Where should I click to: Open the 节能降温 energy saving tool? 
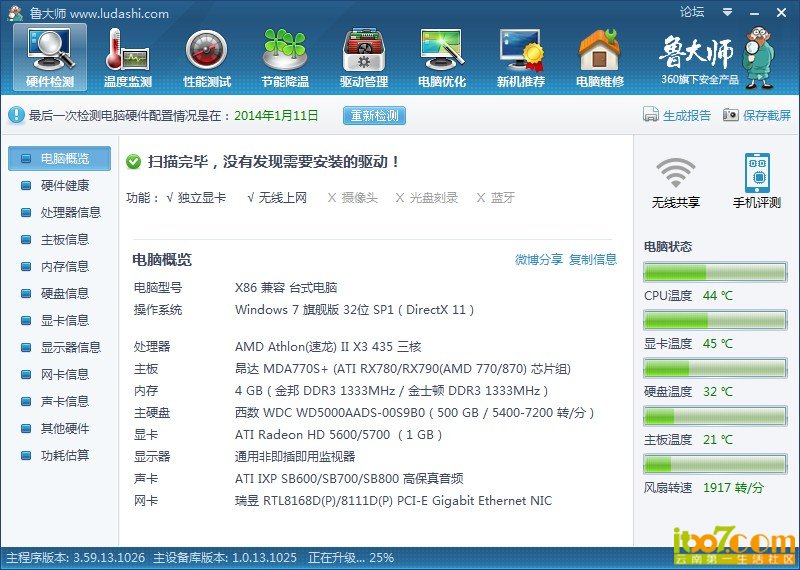285,57
